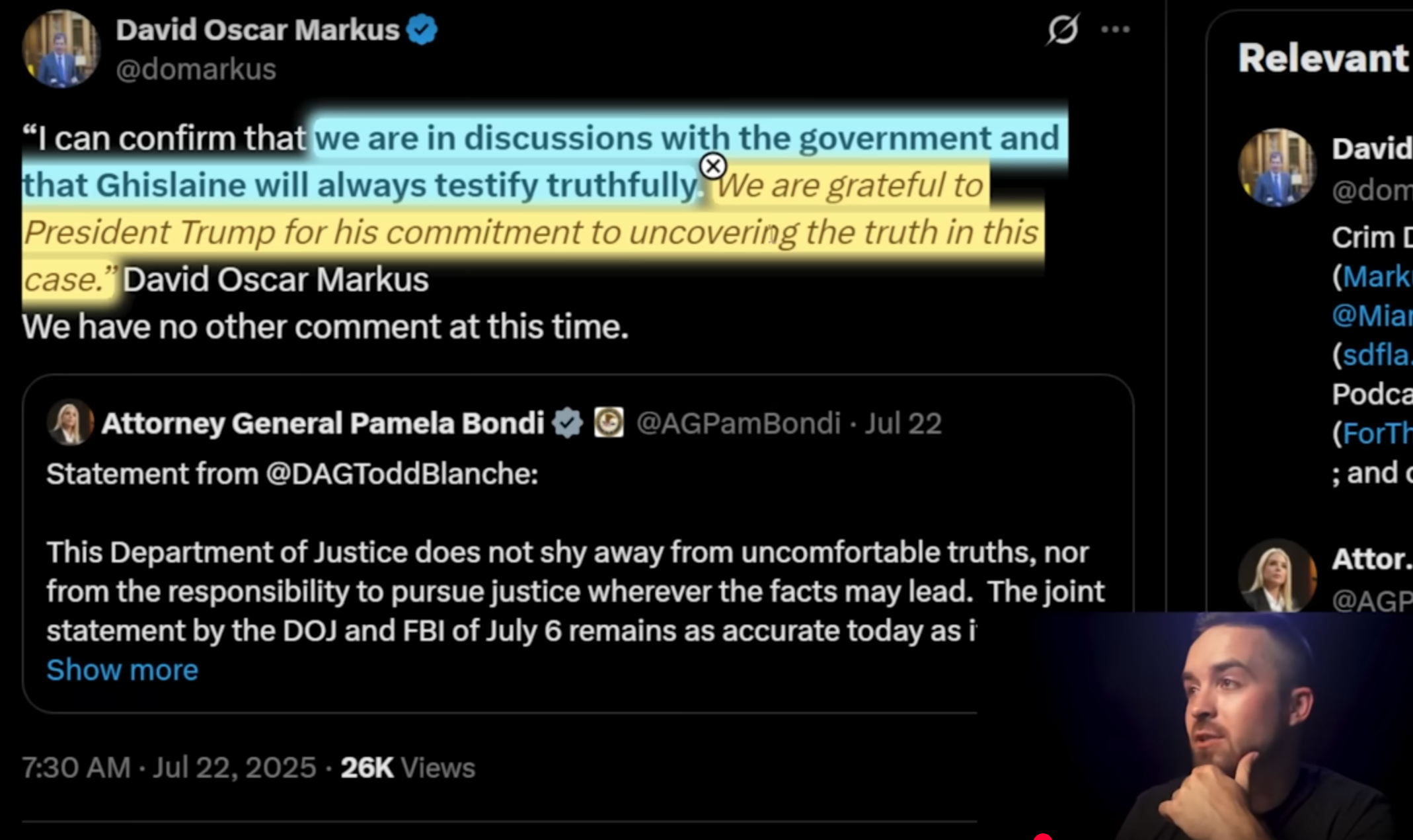Image resolution: width=1413 pixels, height=840 pixels.
Task: Open the Grok explain icon on the tweet
Action: (x=1062, y=30)
